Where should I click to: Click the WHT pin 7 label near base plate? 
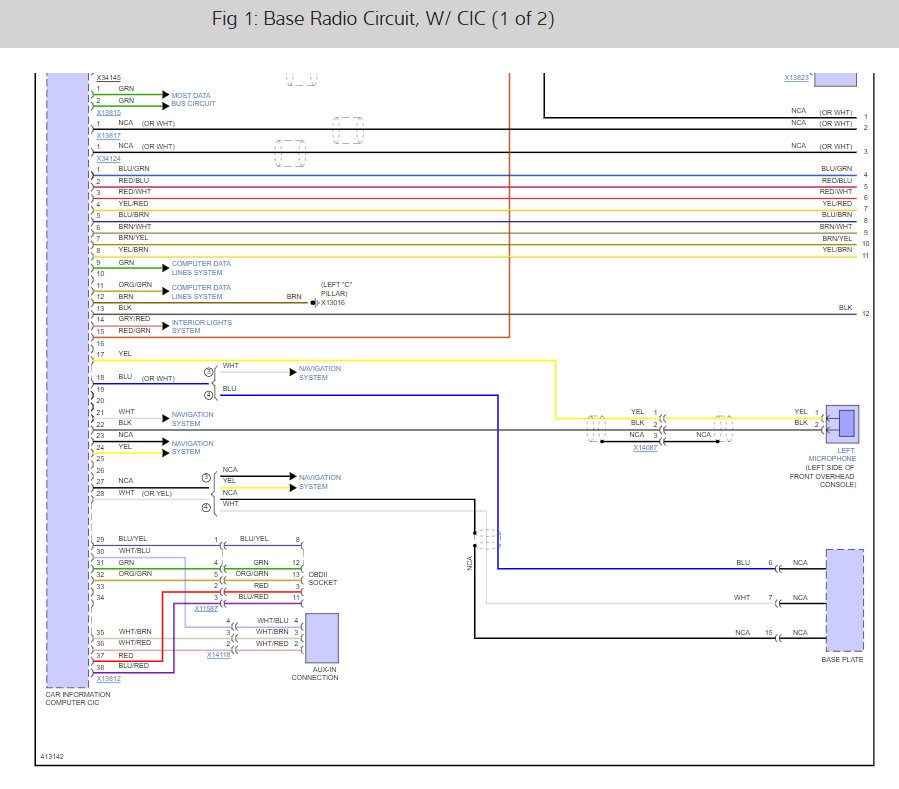742,597
